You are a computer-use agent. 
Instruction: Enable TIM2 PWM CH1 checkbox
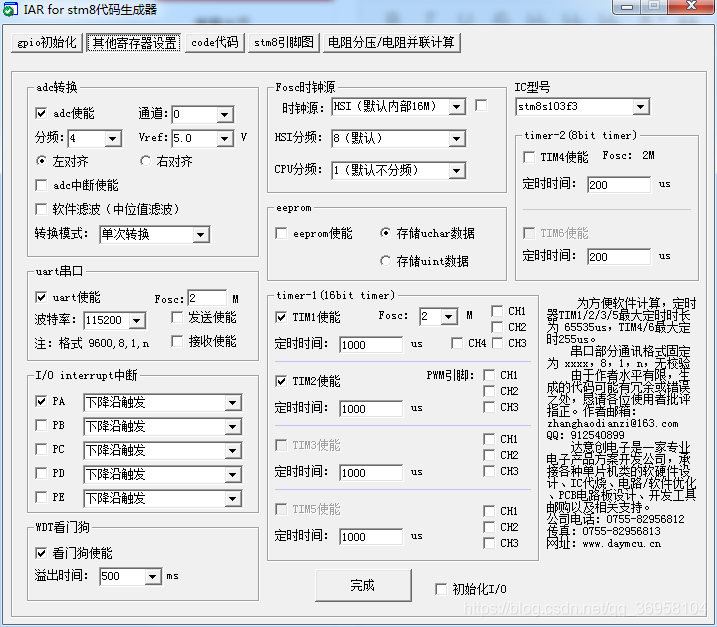[489, 375]
